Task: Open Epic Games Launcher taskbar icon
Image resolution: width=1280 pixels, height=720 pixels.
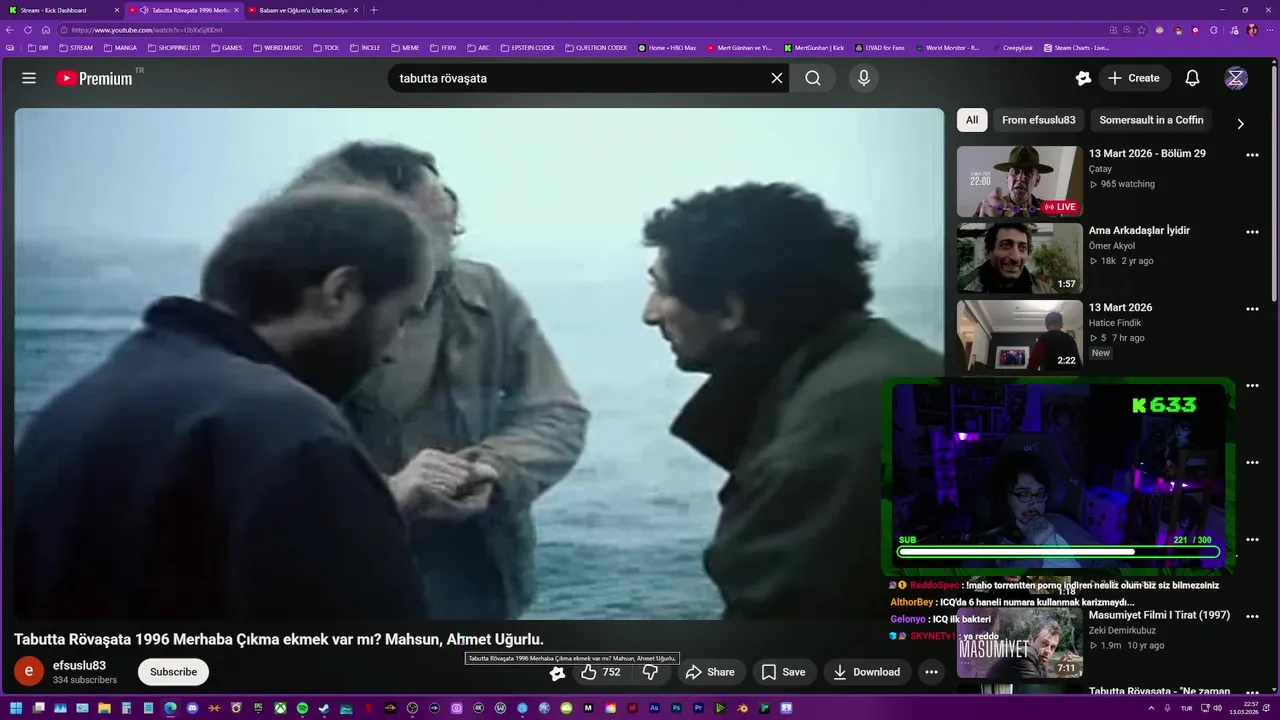Action: (x=258, y=708)
